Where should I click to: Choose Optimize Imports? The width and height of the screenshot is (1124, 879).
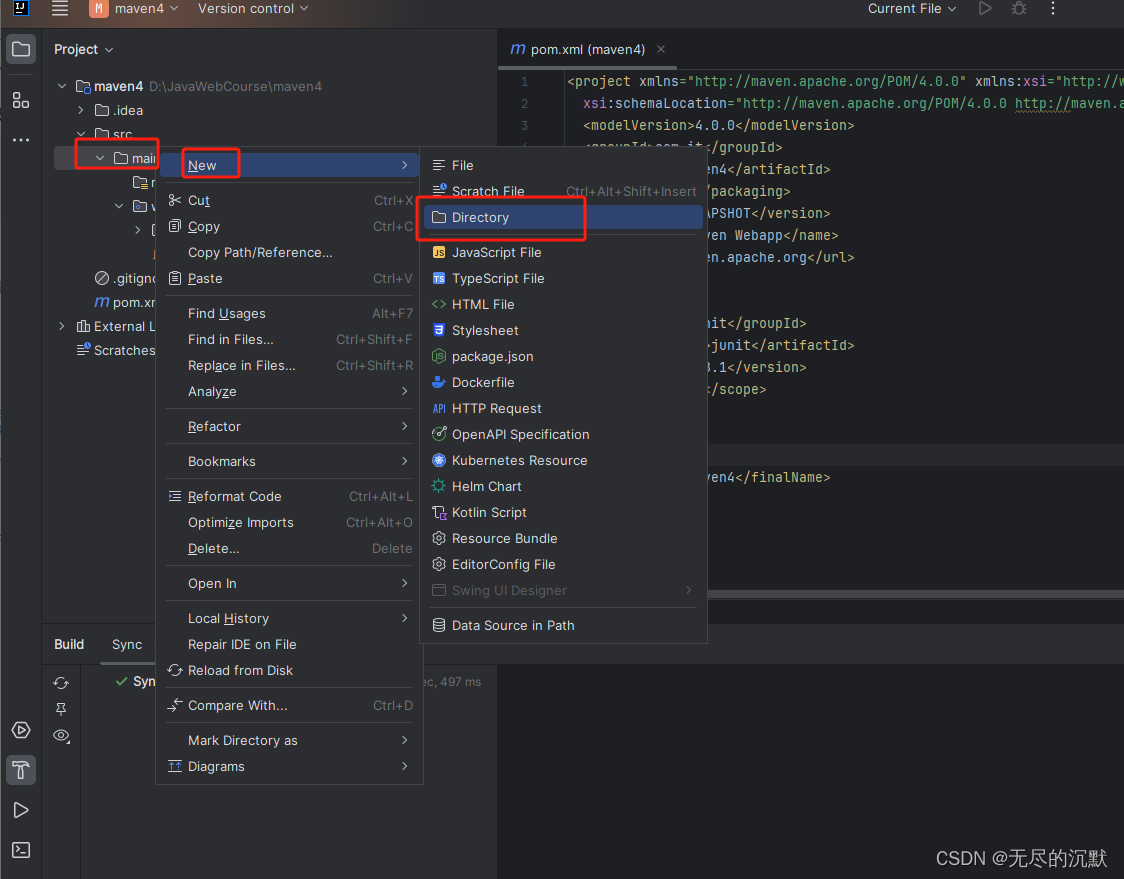pyautogui.click(x=290, y=523)
